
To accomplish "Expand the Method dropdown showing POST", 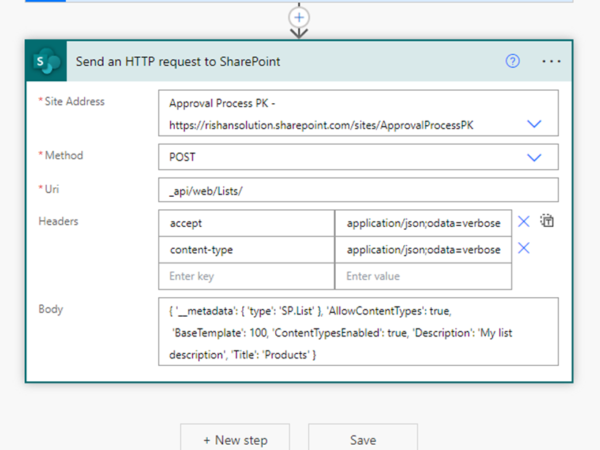I will (534, 157).
